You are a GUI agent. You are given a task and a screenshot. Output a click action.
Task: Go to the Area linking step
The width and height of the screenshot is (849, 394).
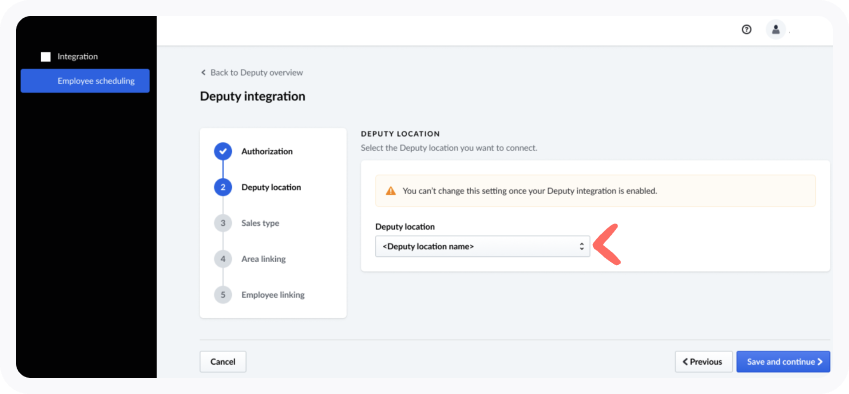click(264, 259)
